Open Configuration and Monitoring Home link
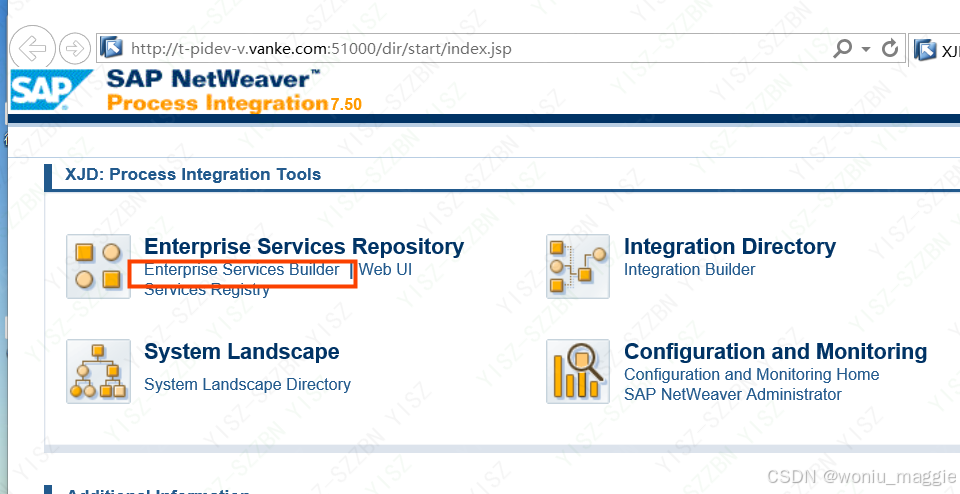Screen dimensions: 960x494 (751, 374)
